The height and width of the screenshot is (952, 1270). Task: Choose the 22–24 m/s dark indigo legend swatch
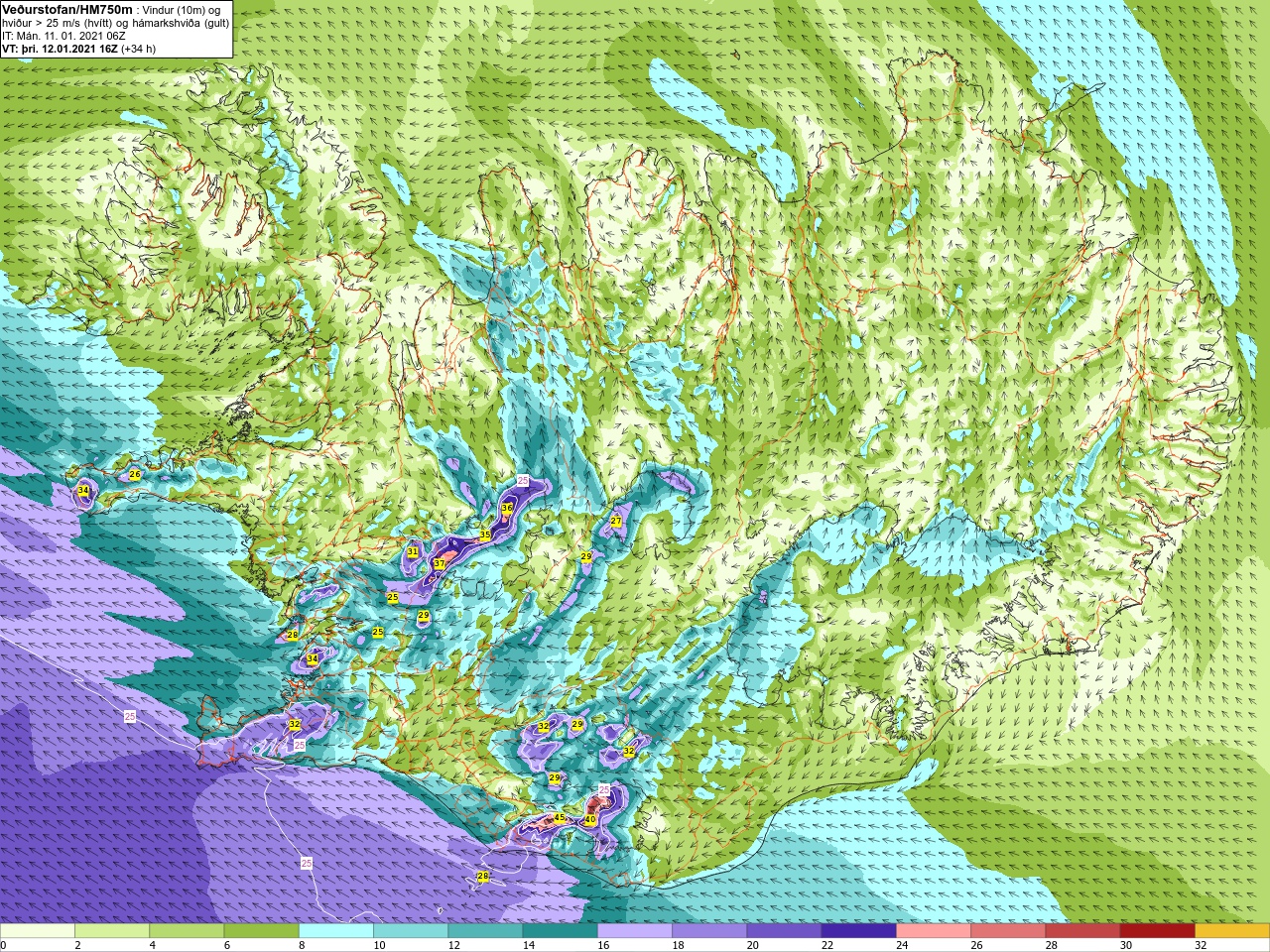[859, 931]
